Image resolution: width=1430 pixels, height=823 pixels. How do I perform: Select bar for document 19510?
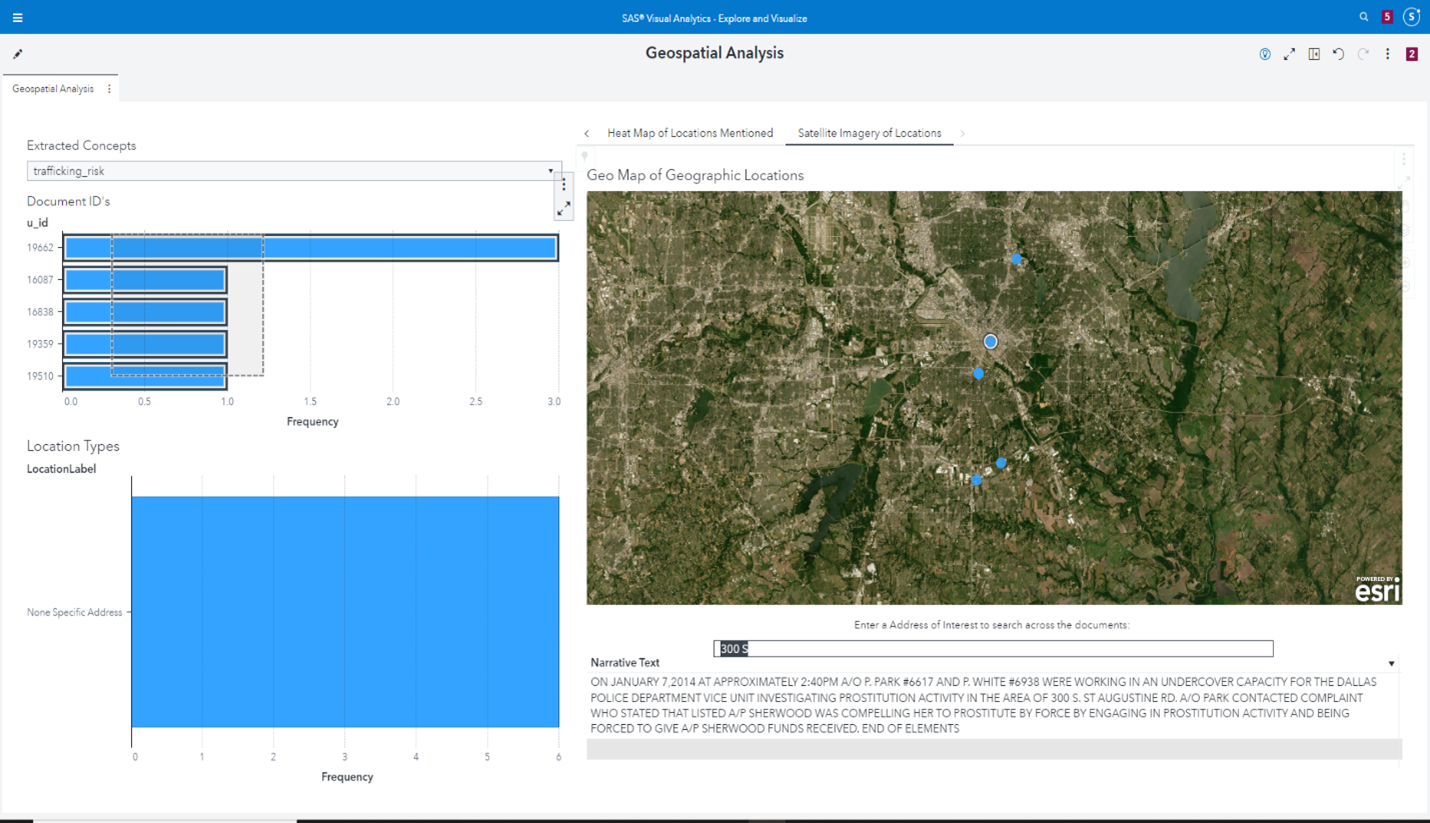[145, 376]
